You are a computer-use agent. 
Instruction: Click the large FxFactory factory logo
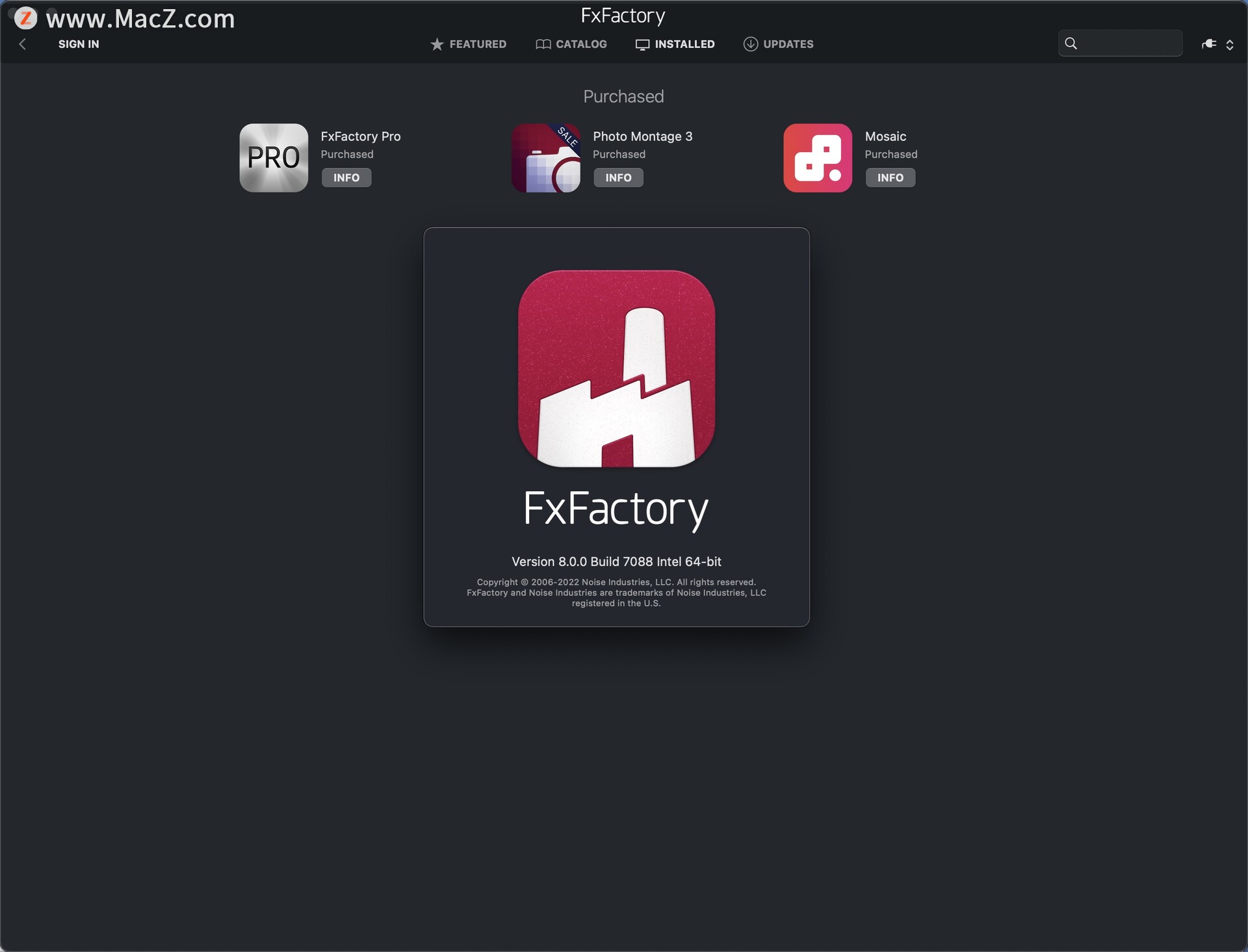click(616, 368)
